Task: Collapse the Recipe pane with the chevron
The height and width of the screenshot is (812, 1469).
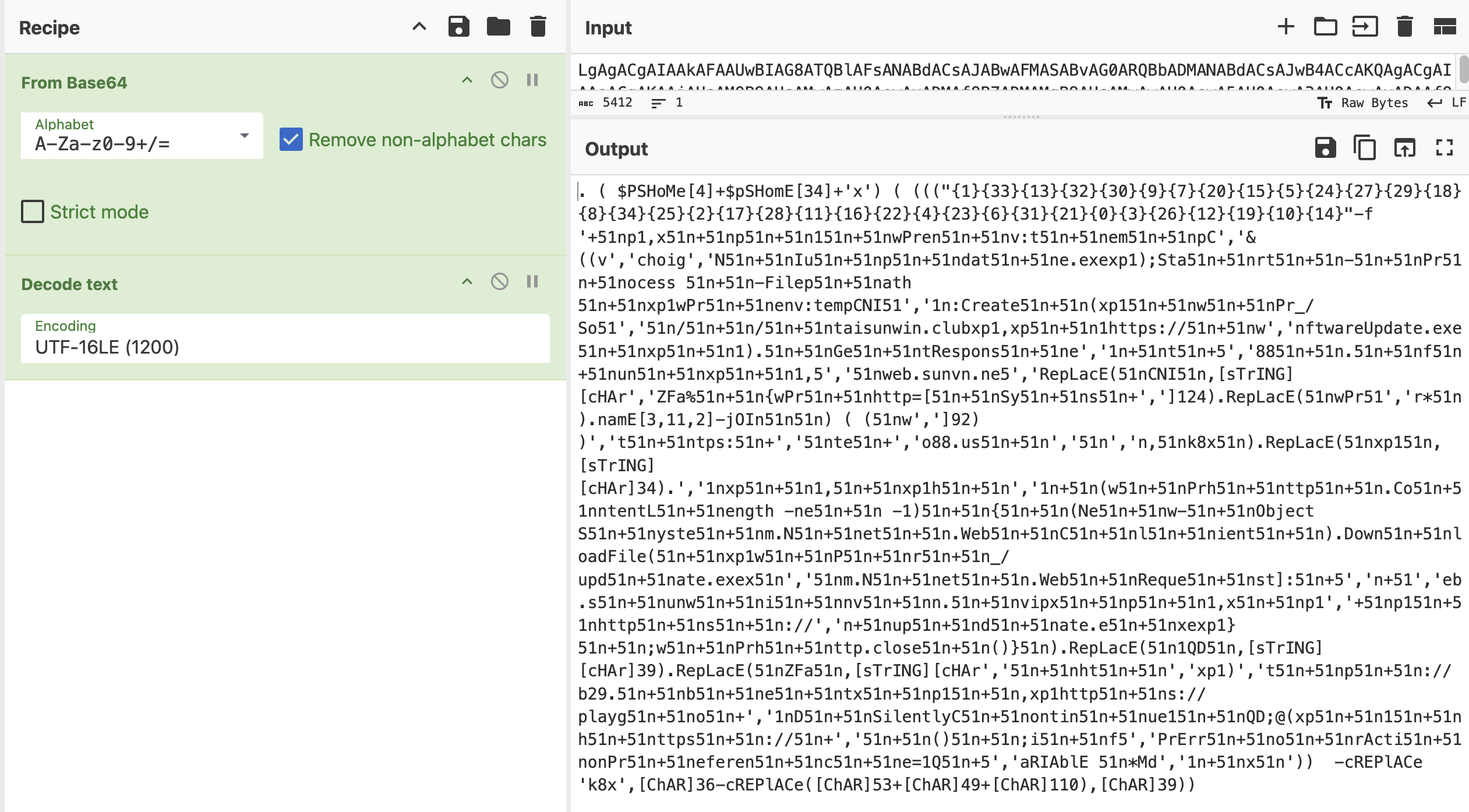Action: [419, 27]
